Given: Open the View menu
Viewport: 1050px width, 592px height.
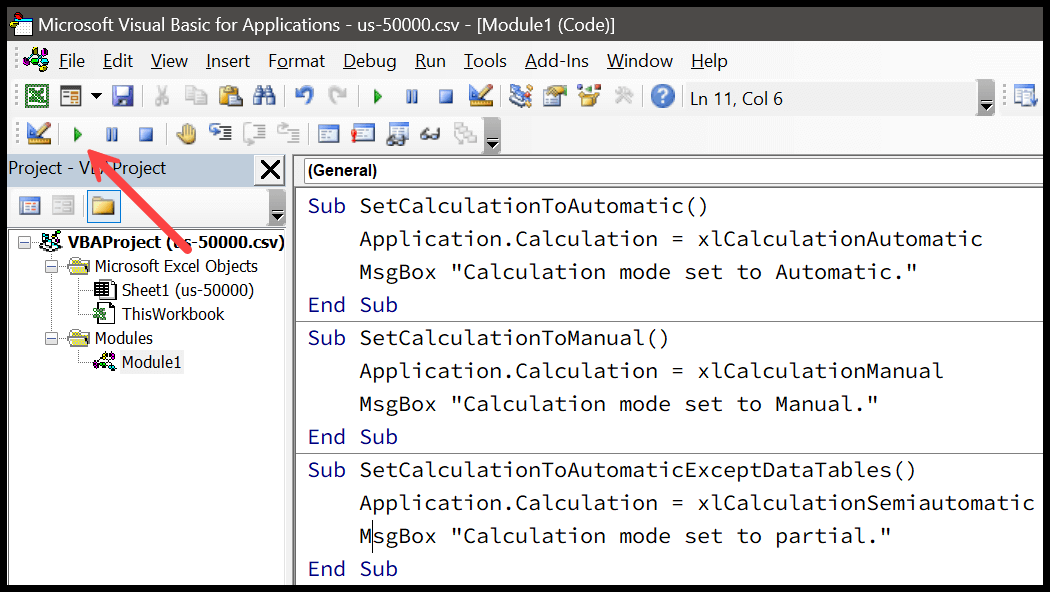Looking at the screenshot, I should point(169,61).
